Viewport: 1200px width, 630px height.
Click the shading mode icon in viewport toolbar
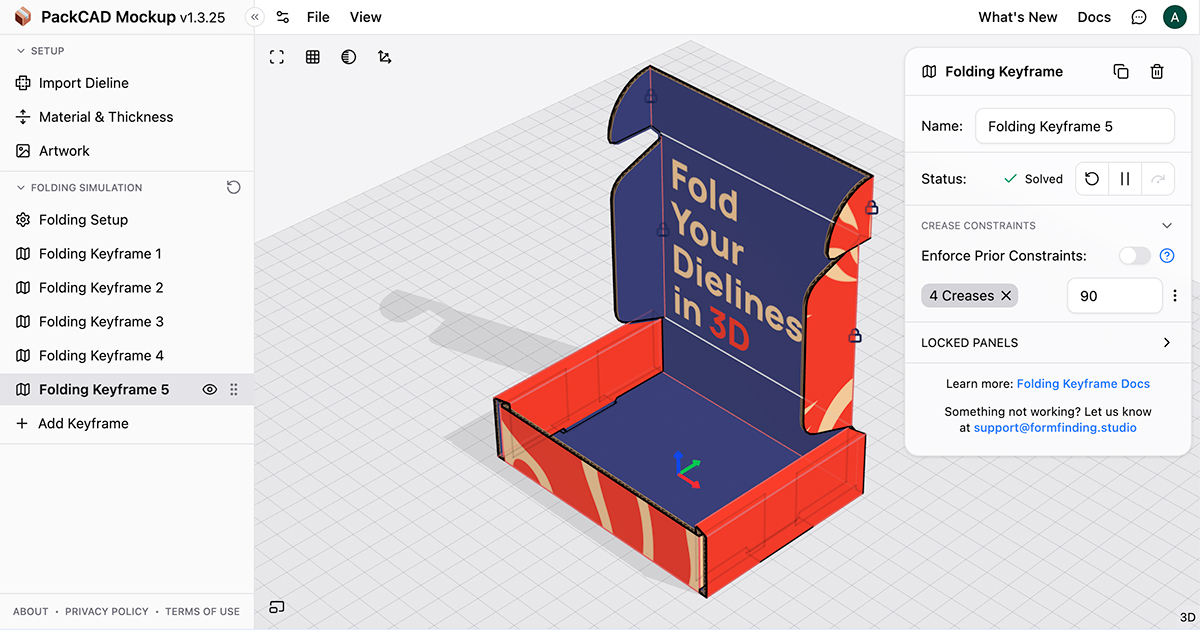click(x=348, y=57)
